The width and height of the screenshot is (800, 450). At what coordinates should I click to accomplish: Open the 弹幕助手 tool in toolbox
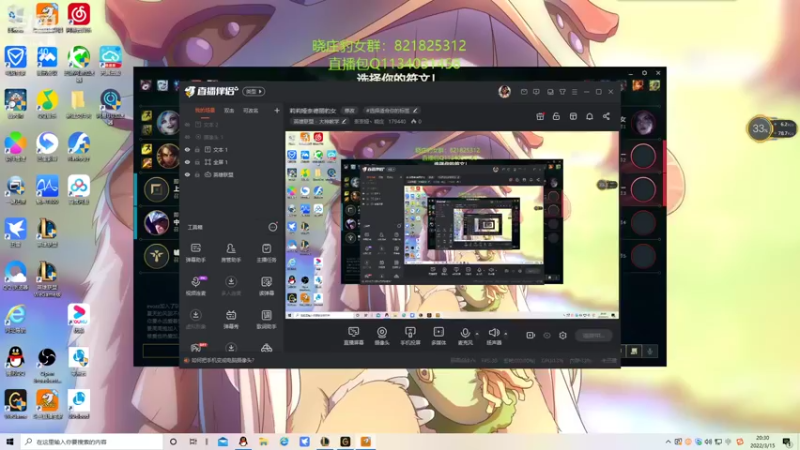[195, 253]
